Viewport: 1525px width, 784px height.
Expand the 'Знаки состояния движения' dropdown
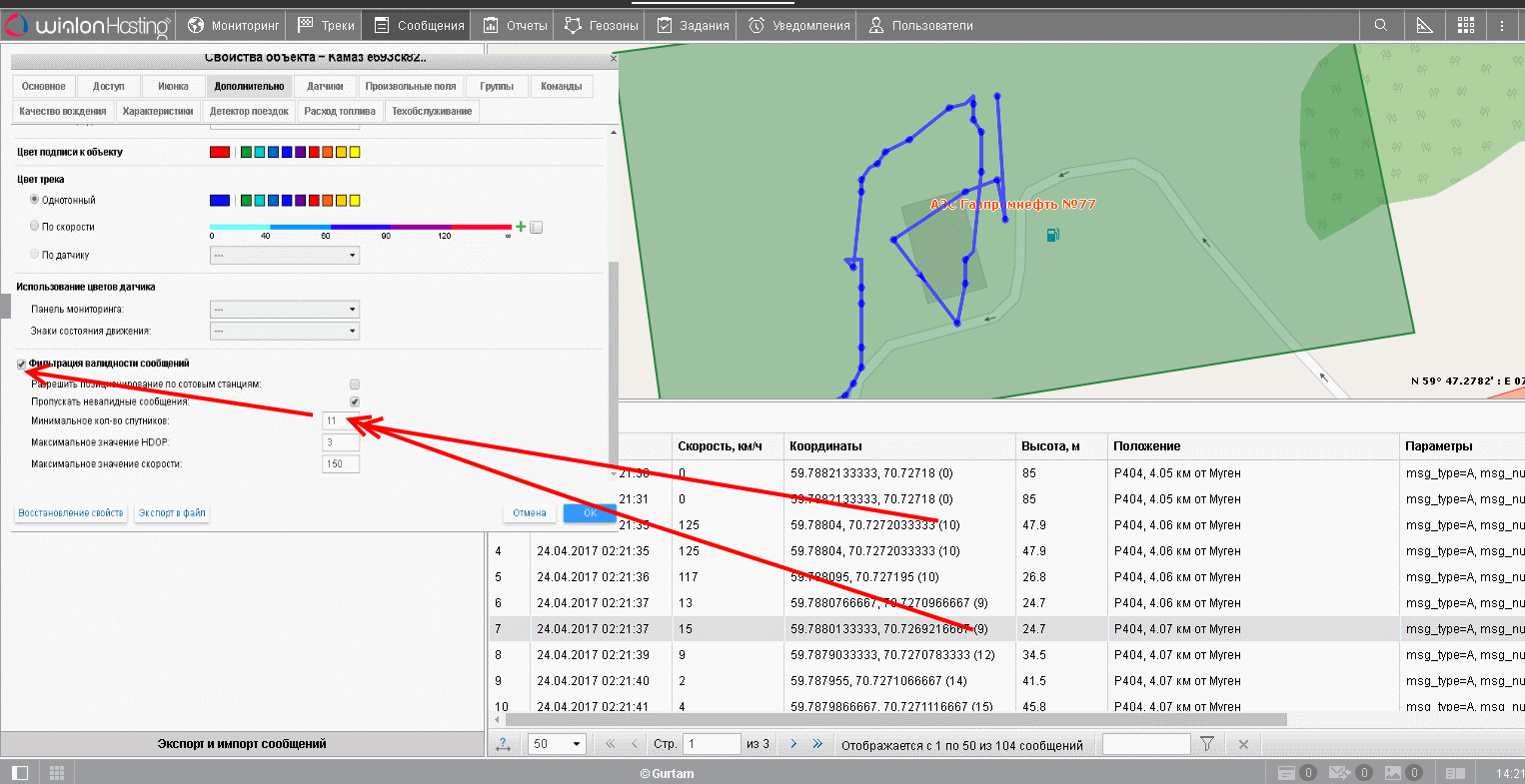[x=284, y=331]
